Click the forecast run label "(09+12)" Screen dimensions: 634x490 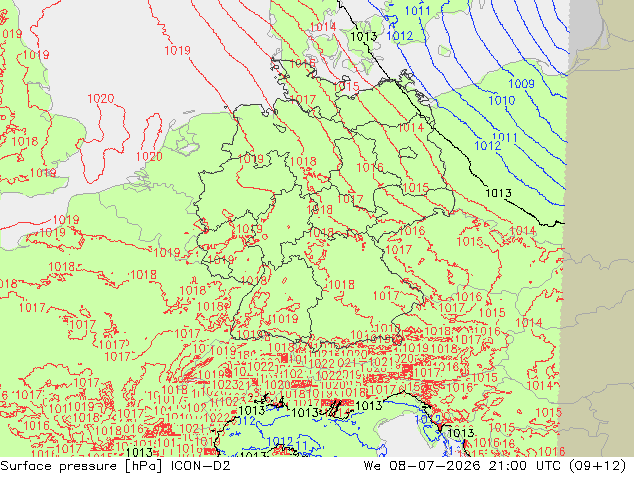point(598,466)
